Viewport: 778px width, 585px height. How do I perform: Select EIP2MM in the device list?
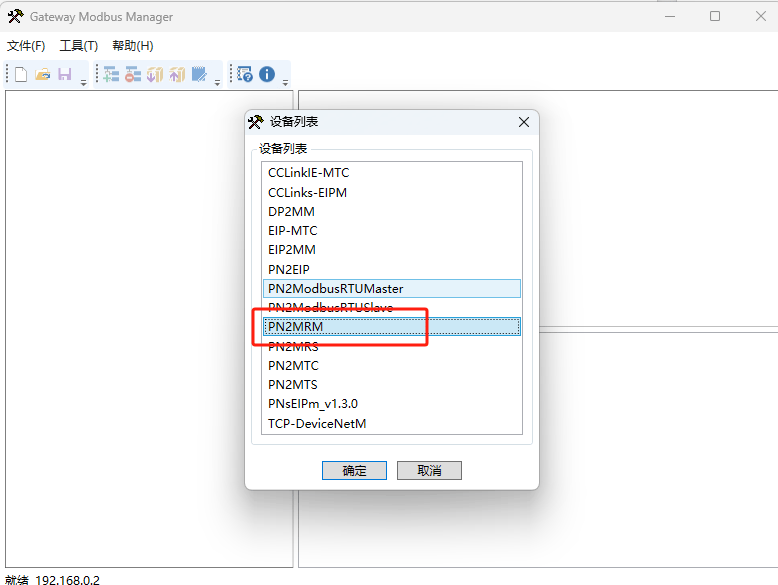392,250
